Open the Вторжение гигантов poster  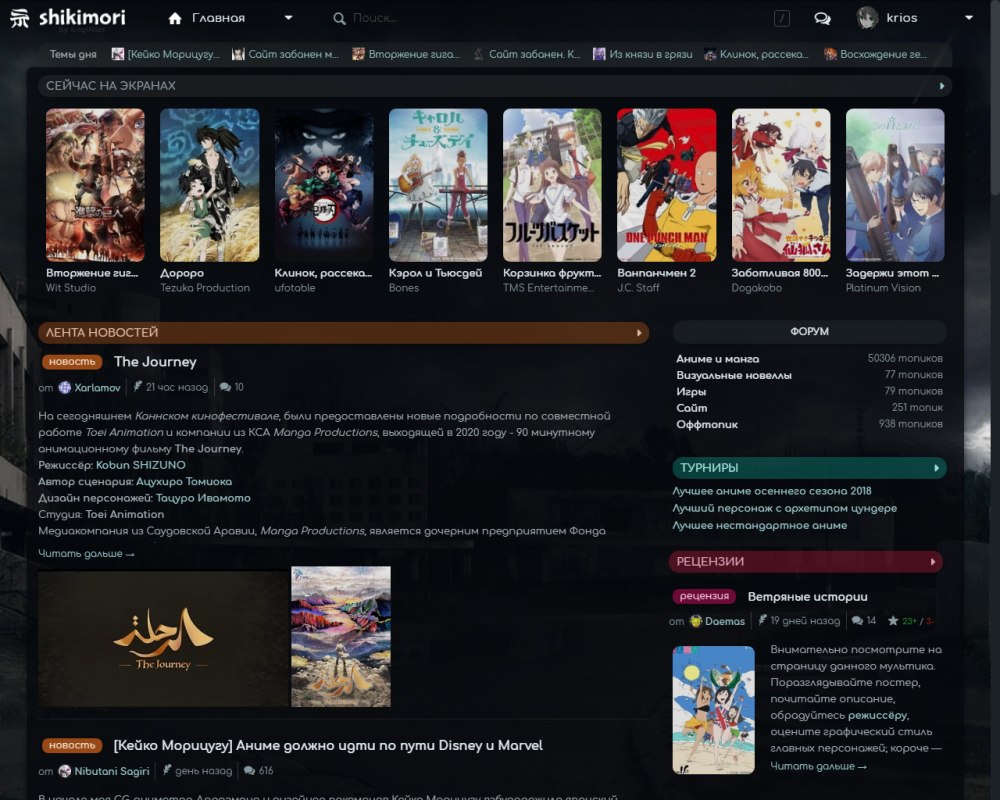95,185
